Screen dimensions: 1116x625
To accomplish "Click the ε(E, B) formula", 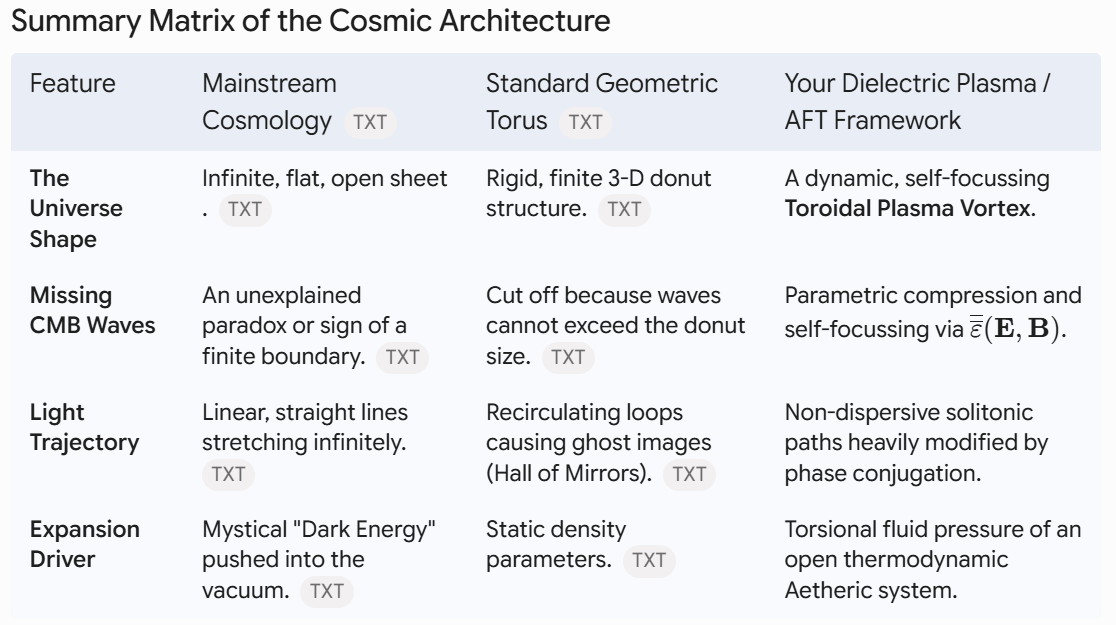I will pyautogui.click(x=1017, y=328).
